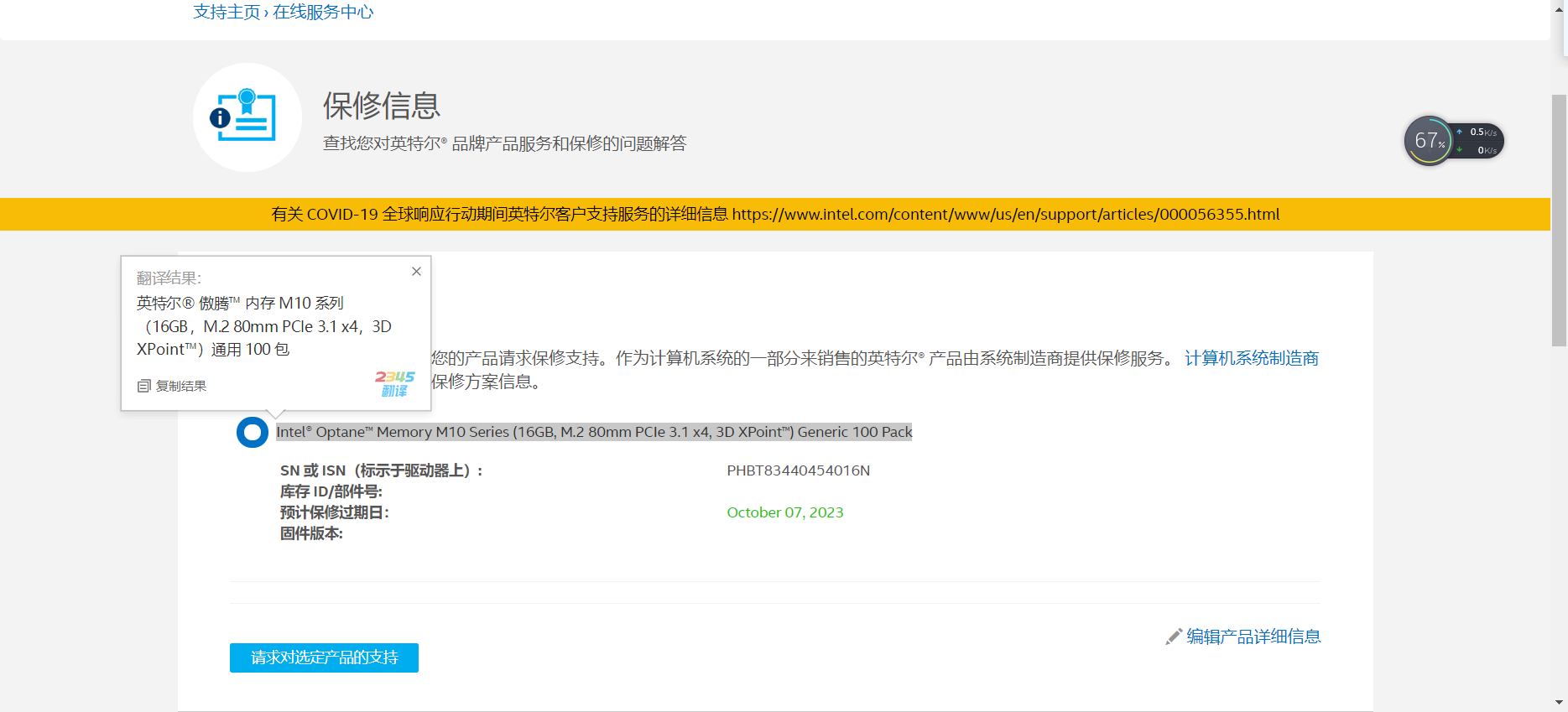Click the 预计保修过期日 label
The height and width of the screenshot is (712, 1568).
pos(335,512)
